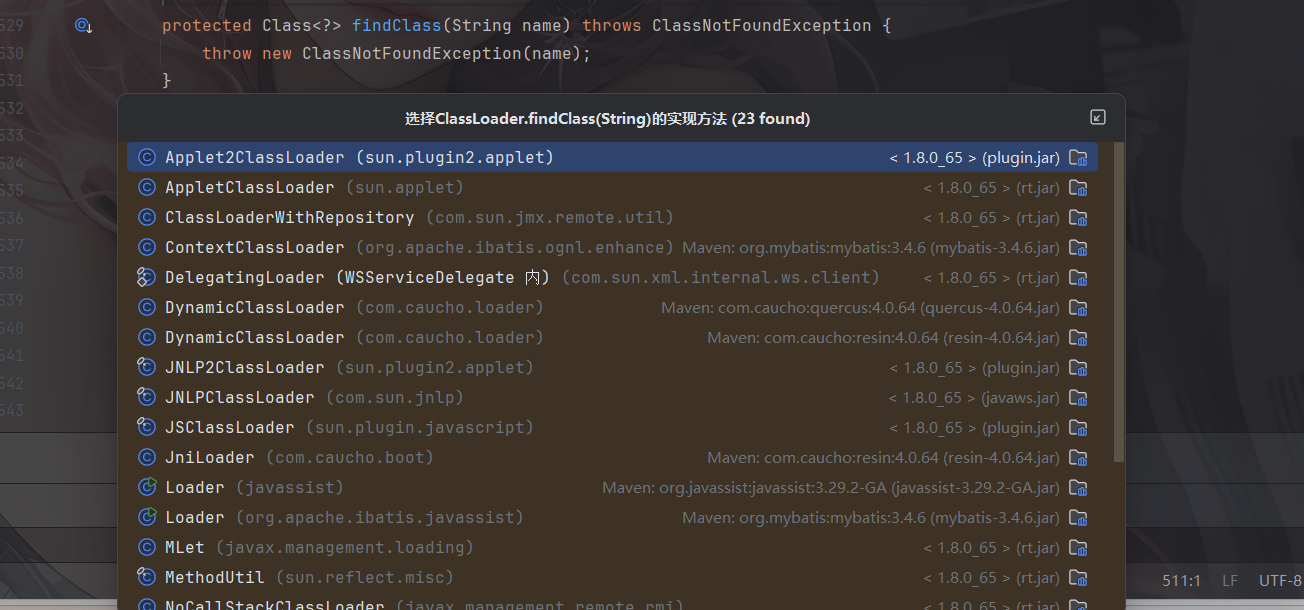The width and height of the screenshot is (1304, 610).
Task: Pick Loader from the javassist-3.29.2-GA jar
Action: coord(195,487)
